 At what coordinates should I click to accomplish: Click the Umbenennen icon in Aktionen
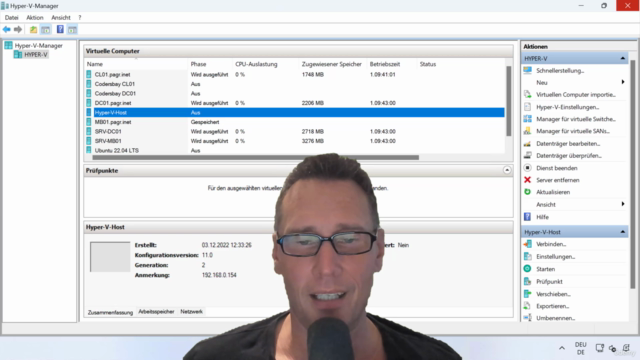(527, 318)
